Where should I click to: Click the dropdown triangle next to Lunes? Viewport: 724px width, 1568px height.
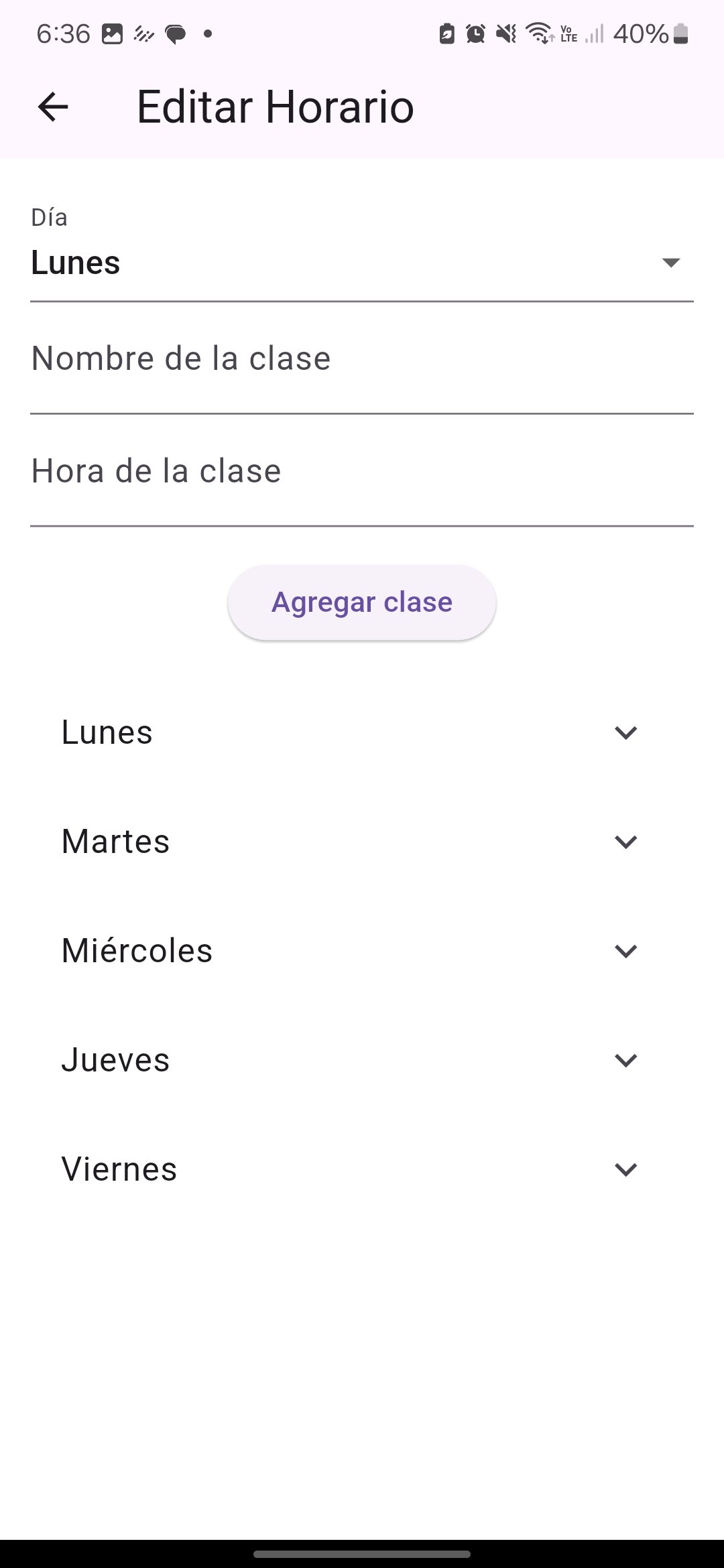[671, 262]
